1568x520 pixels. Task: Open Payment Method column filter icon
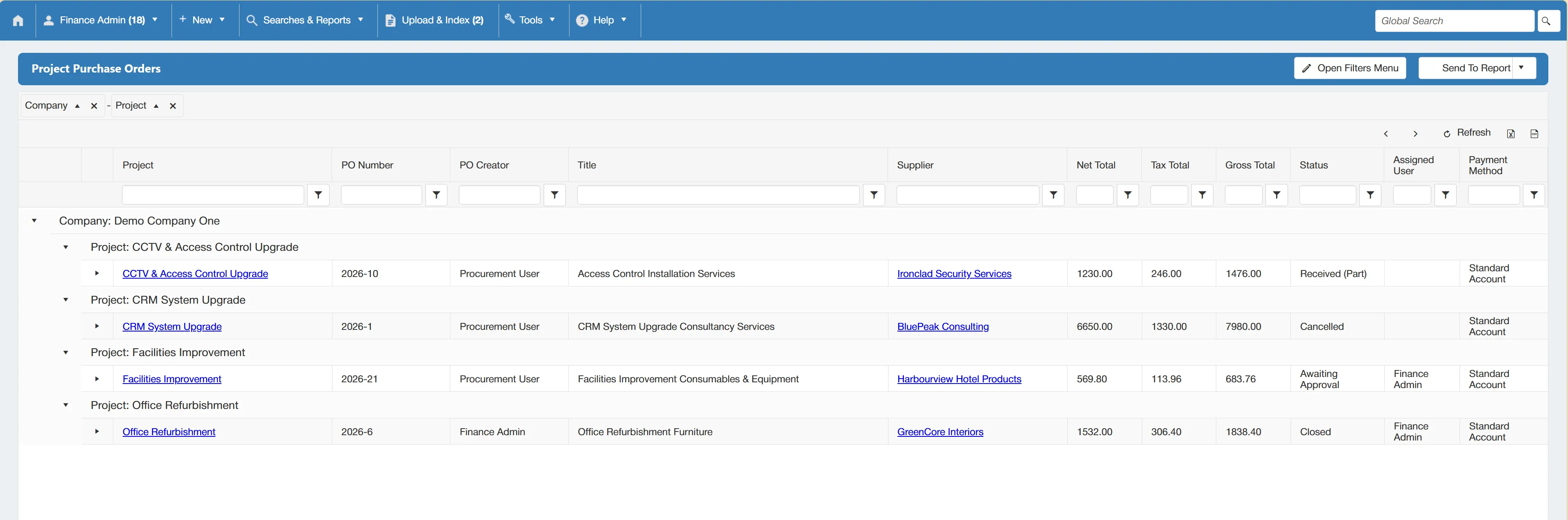click(1534, 195)
